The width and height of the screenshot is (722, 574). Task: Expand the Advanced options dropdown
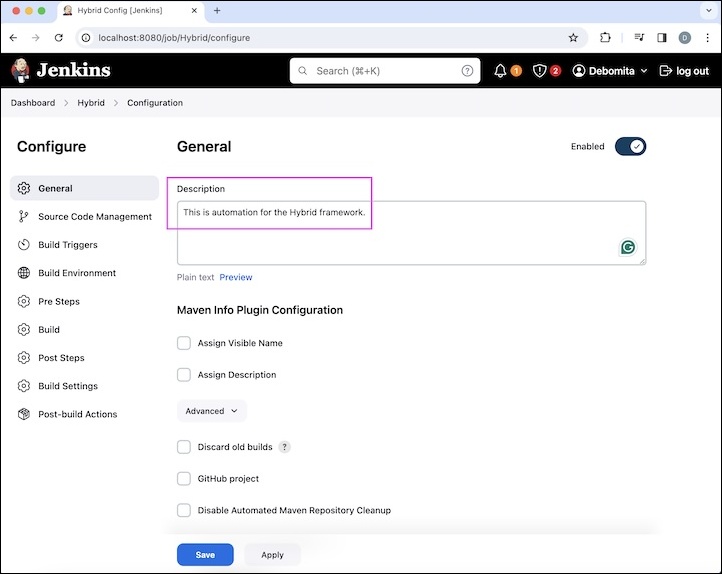(x=212, y=411)
